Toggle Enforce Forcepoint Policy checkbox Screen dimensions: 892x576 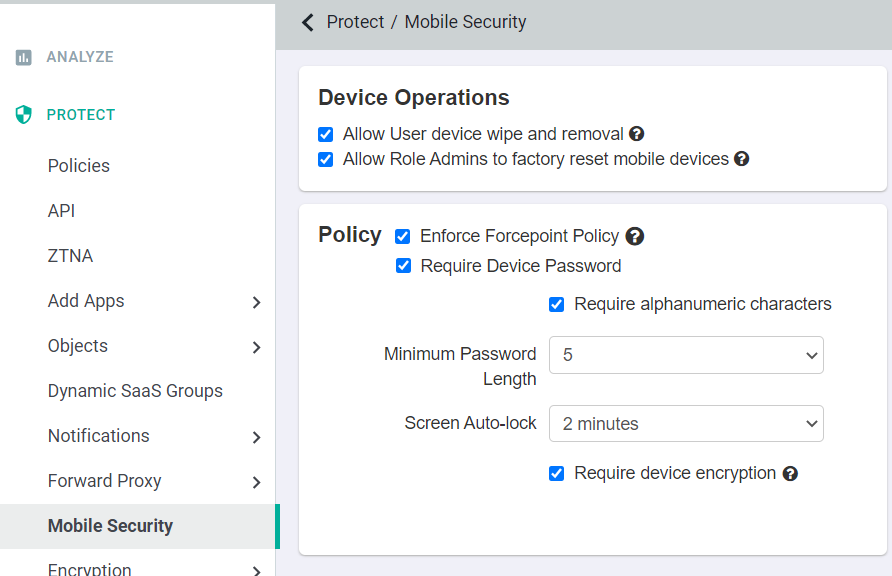tap(402, 237)
